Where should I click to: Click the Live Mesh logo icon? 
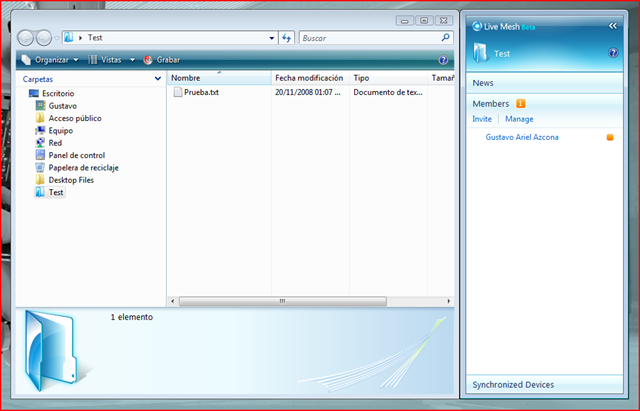(x=477, y=26)
